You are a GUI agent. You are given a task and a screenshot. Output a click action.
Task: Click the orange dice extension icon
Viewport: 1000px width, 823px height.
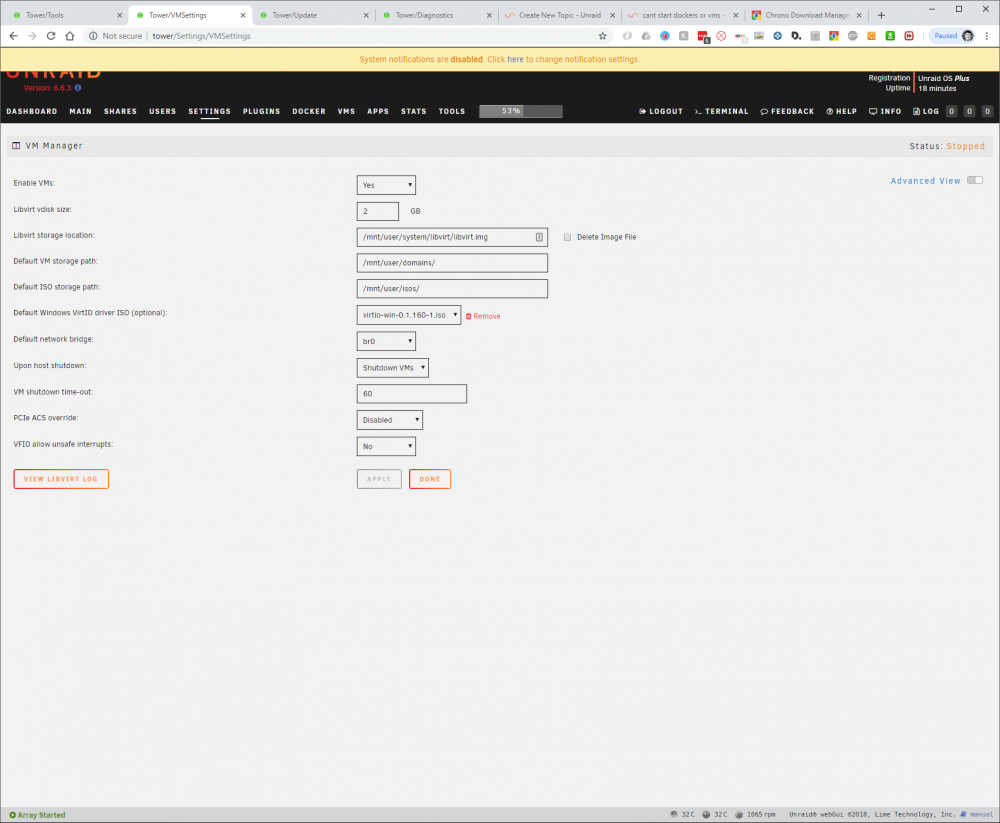pos(871,36)
